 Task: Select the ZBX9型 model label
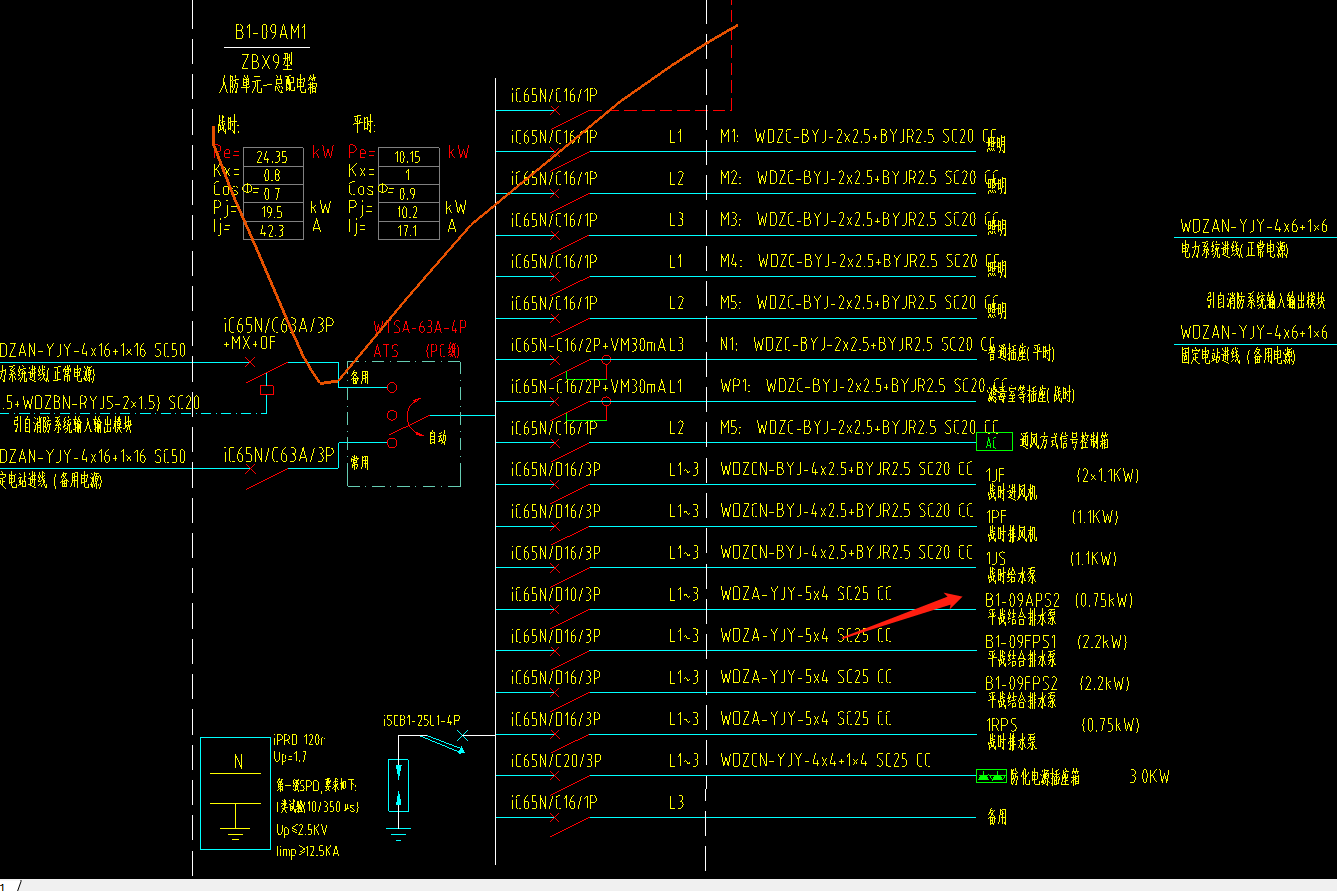(267, 60)
